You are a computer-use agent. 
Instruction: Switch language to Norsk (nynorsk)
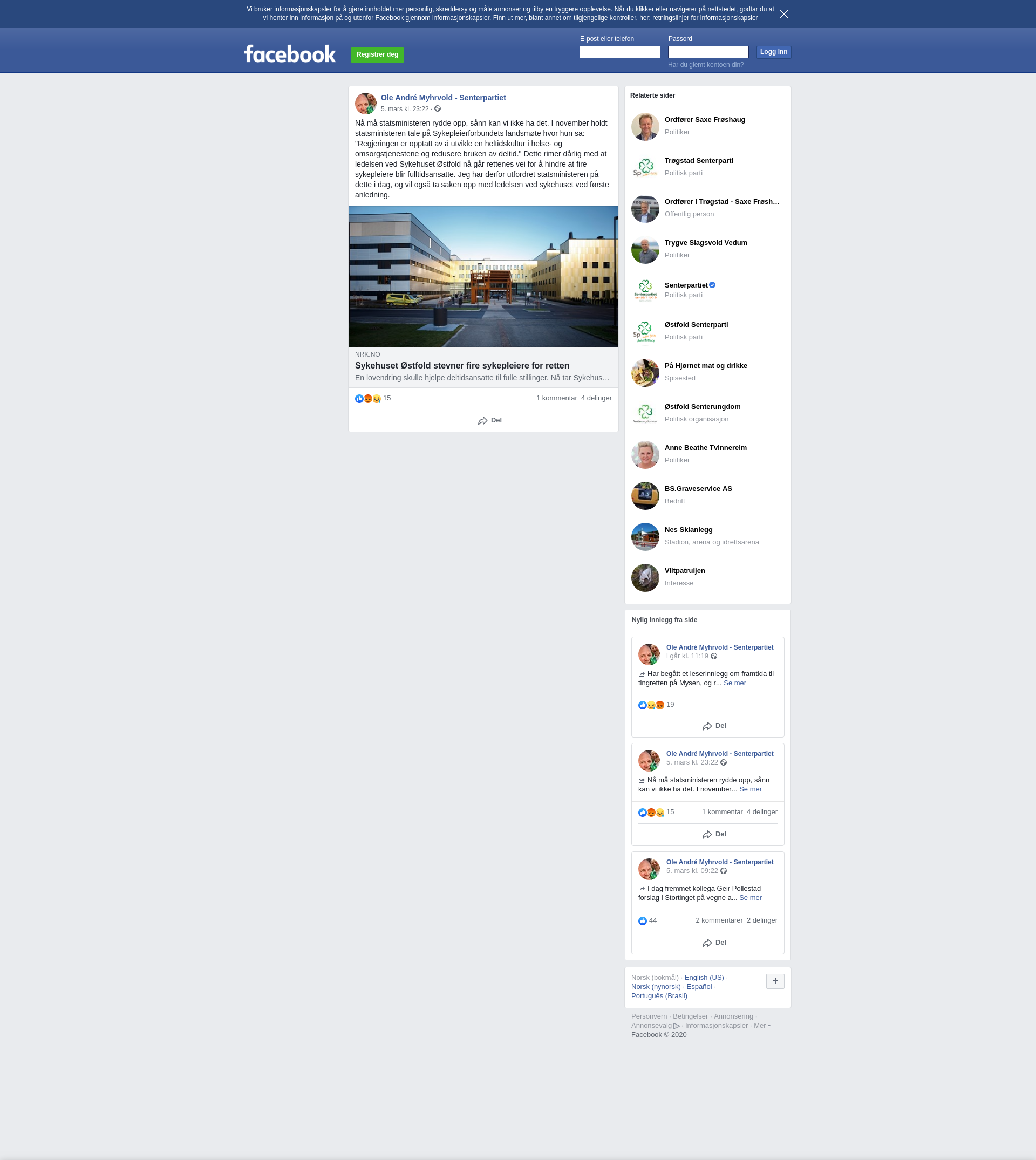(656, 987)
